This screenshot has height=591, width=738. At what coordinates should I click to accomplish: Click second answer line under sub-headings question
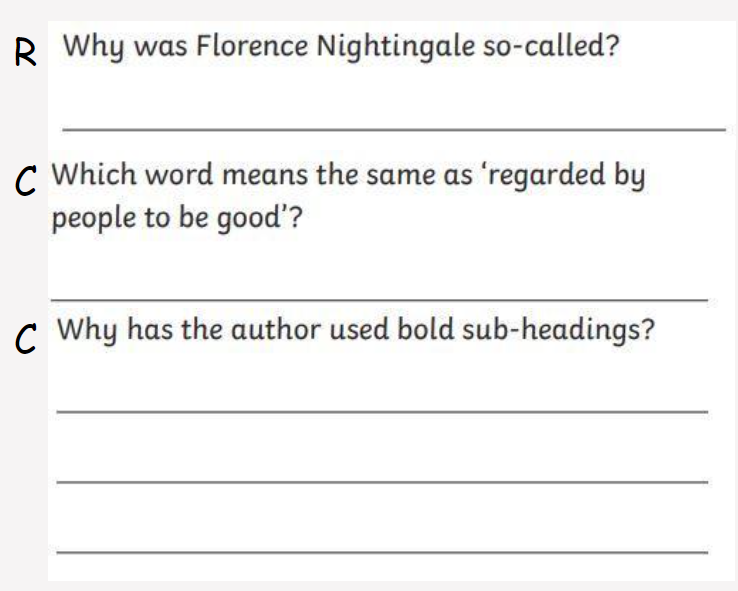coord(382,482)
